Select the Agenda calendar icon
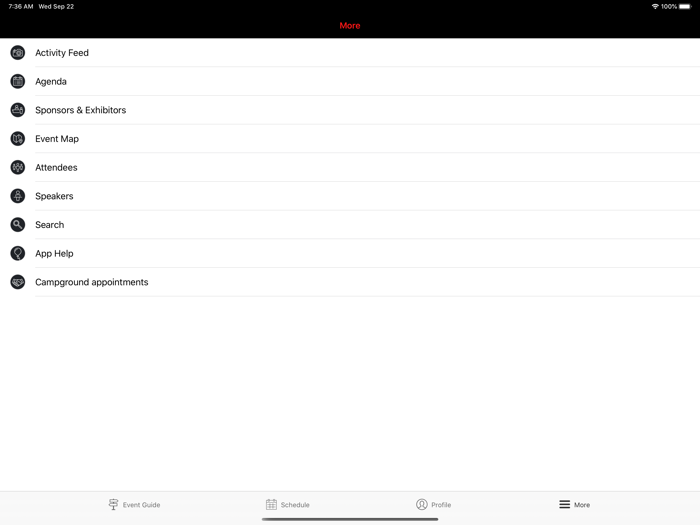 pyautogui.click(x=18, y=81)
